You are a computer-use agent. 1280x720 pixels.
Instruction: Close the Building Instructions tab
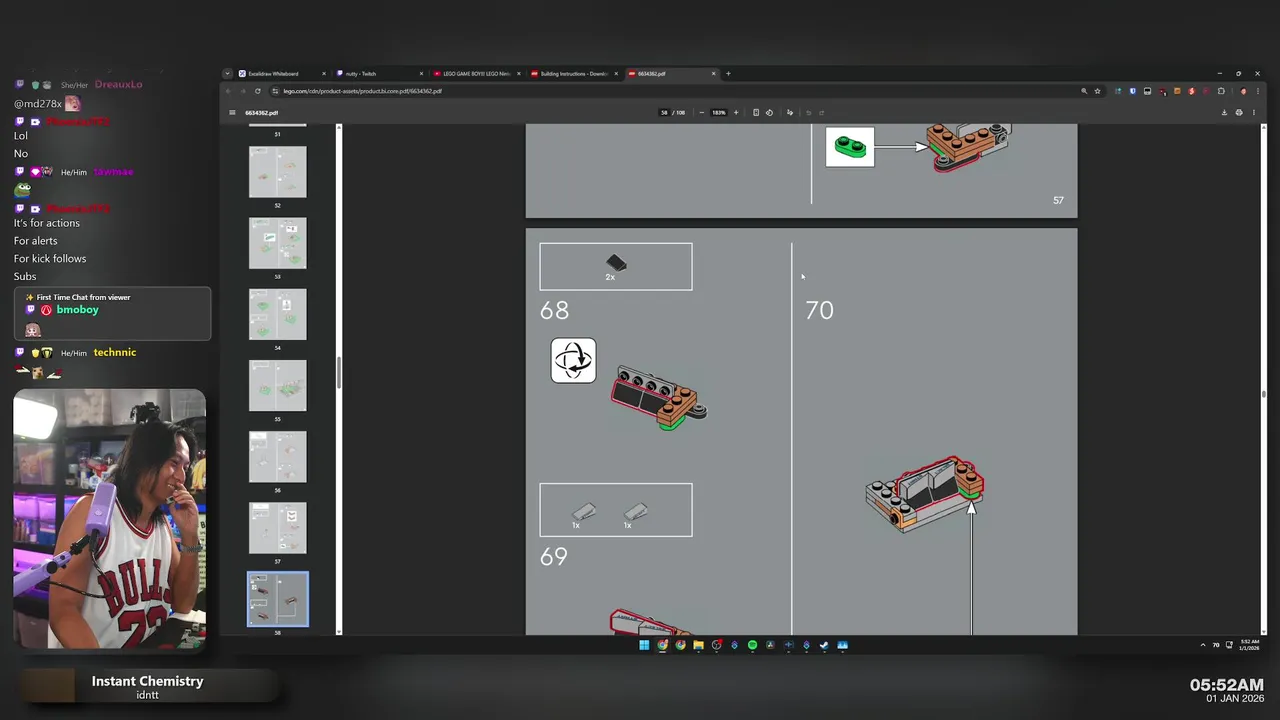616,73
